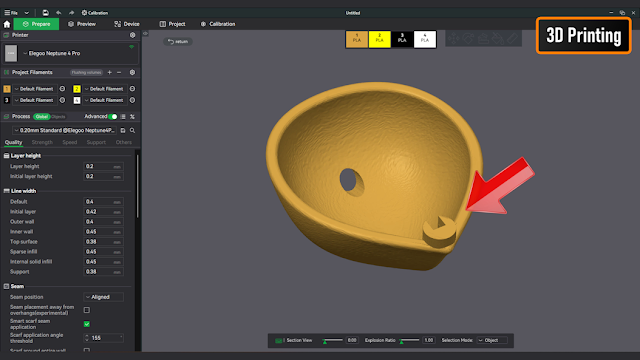Select the Quality settings tab
Screen dimensions: 640x360
[13, 142]
